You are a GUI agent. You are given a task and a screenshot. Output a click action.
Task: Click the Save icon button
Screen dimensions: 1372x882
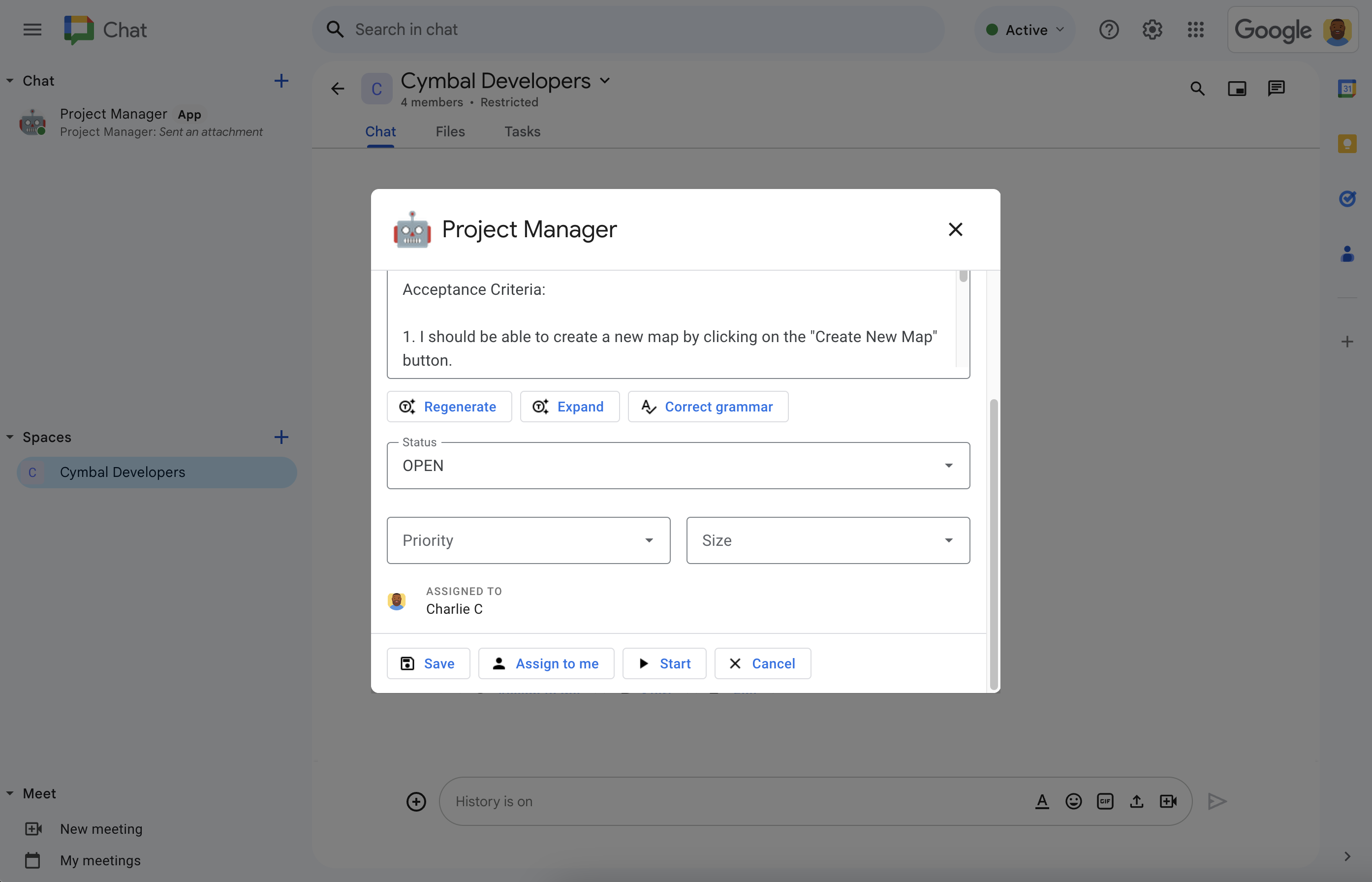(407, 662)
